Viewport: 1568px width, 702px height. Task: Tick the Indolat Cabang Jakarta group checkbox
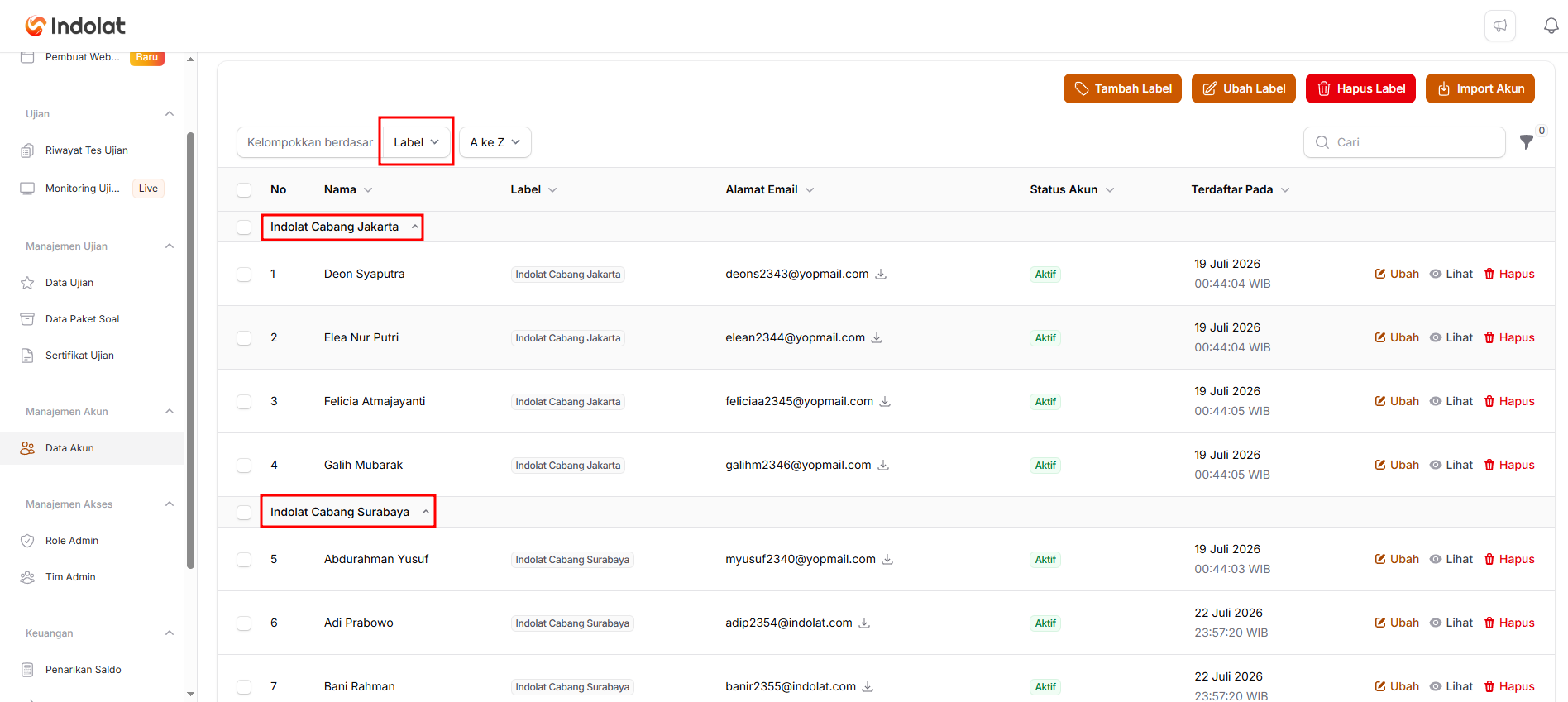pos(244,227)
